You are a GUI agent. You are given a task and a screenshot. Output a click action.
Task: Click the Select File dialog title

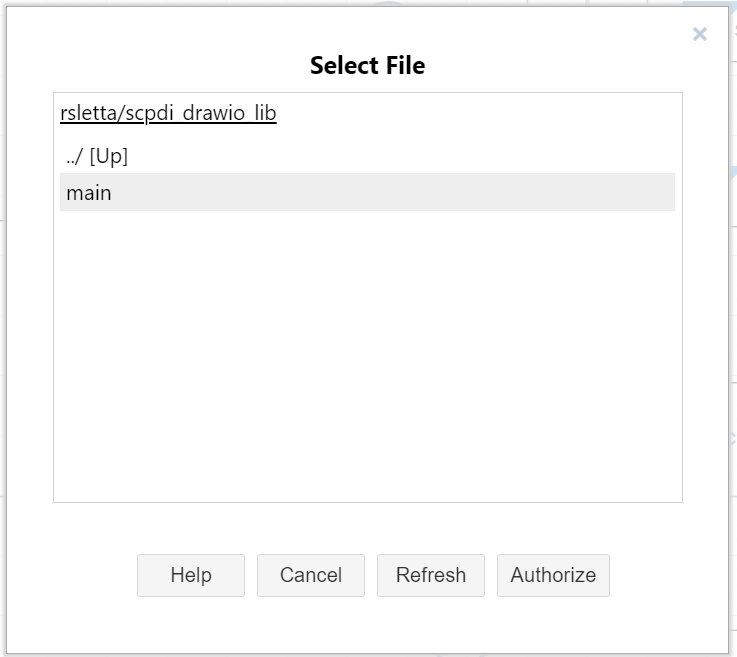(x=367, y=66)
